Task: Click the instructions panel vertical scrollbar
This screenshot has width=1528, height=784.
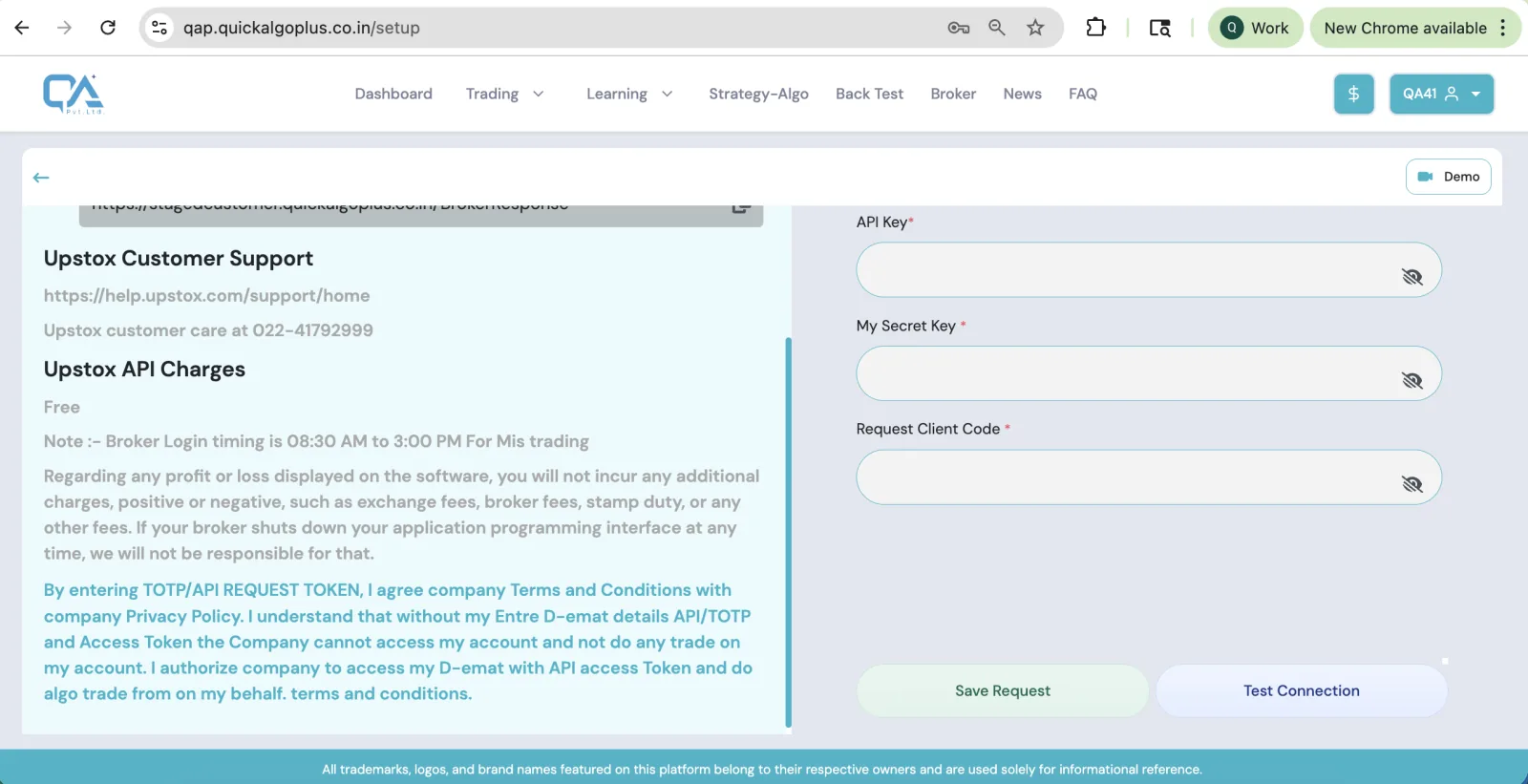Action: [x=788, y=531]
